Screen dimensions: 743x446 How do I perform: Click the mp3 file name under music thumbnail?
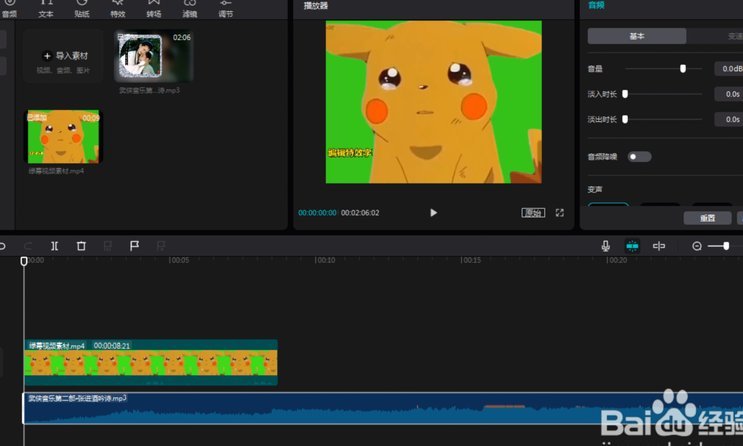point(149,90)
